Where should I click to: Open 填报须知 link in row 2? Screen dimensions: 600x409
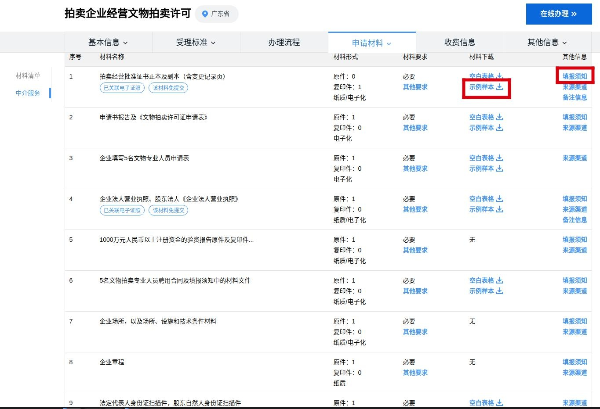click(x=575, y=117)
